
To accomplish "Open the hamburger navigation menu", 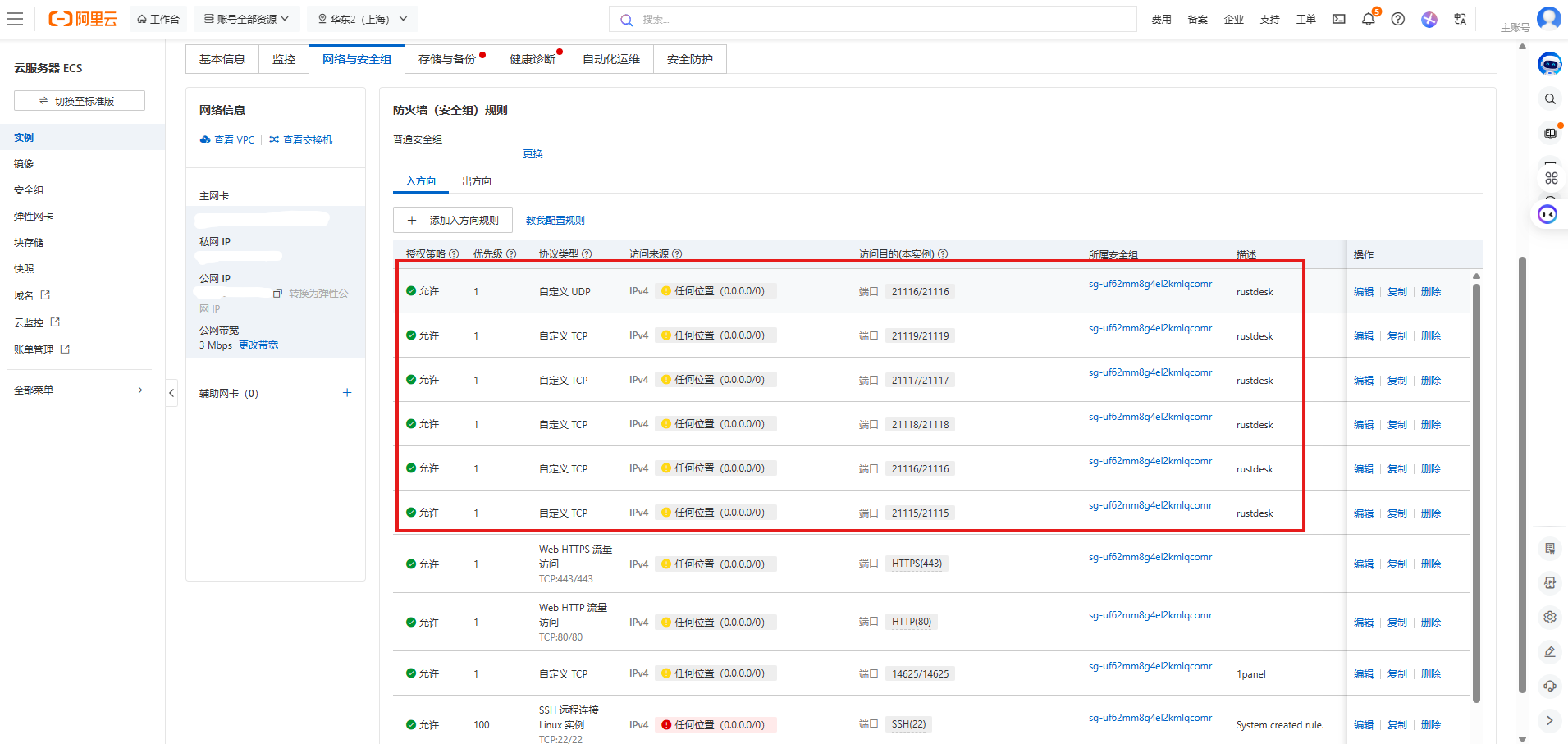I will (15, 19).
